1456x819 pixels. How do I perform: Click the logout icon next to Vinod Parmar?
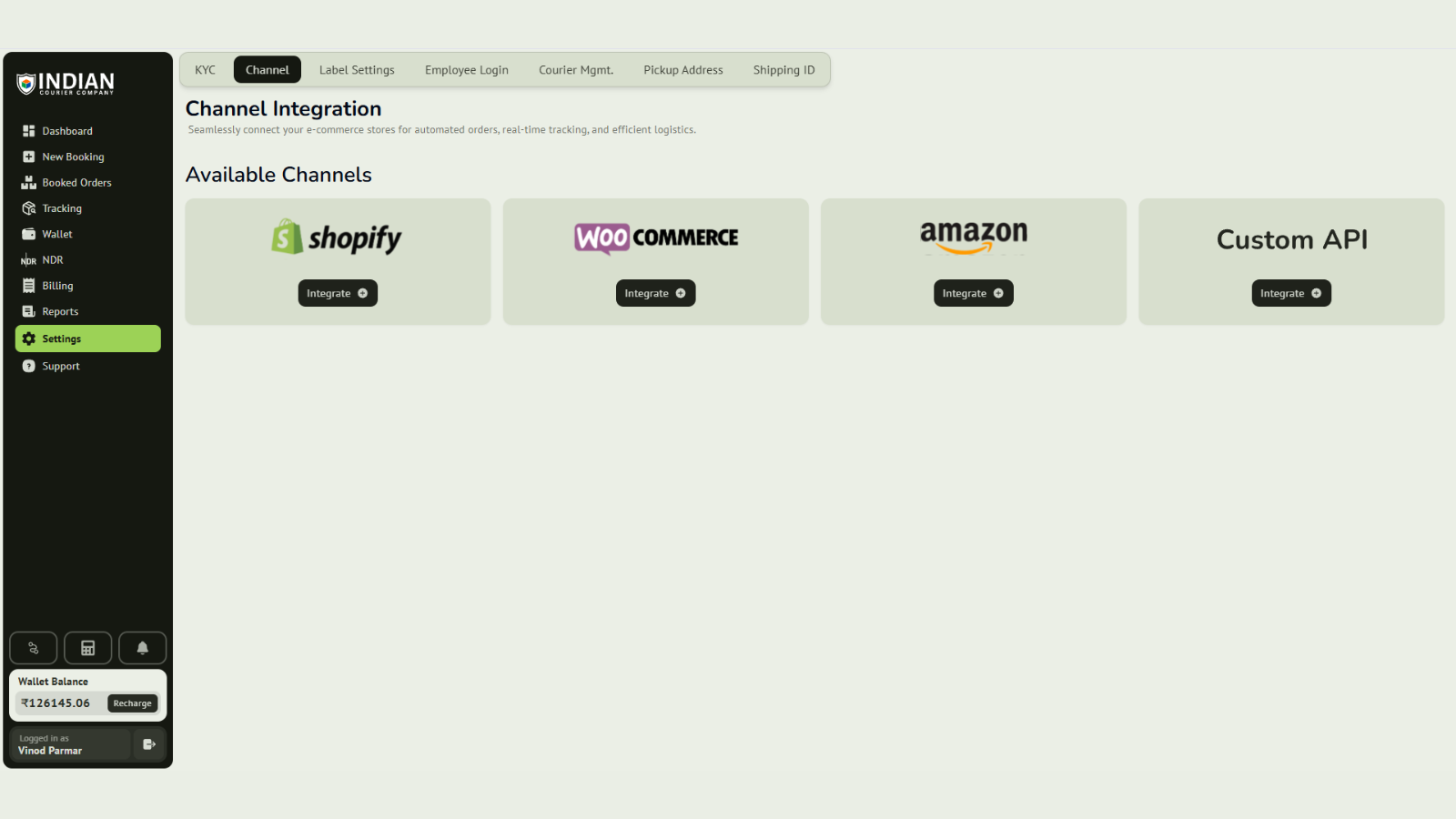(x=149, y=744)
